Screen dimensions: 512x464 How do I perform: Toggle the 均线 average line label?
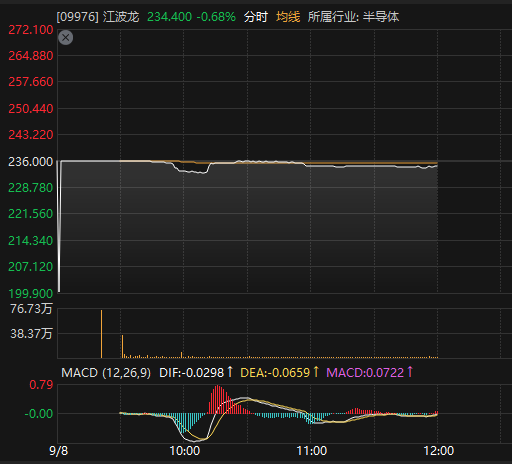(288, 17)
